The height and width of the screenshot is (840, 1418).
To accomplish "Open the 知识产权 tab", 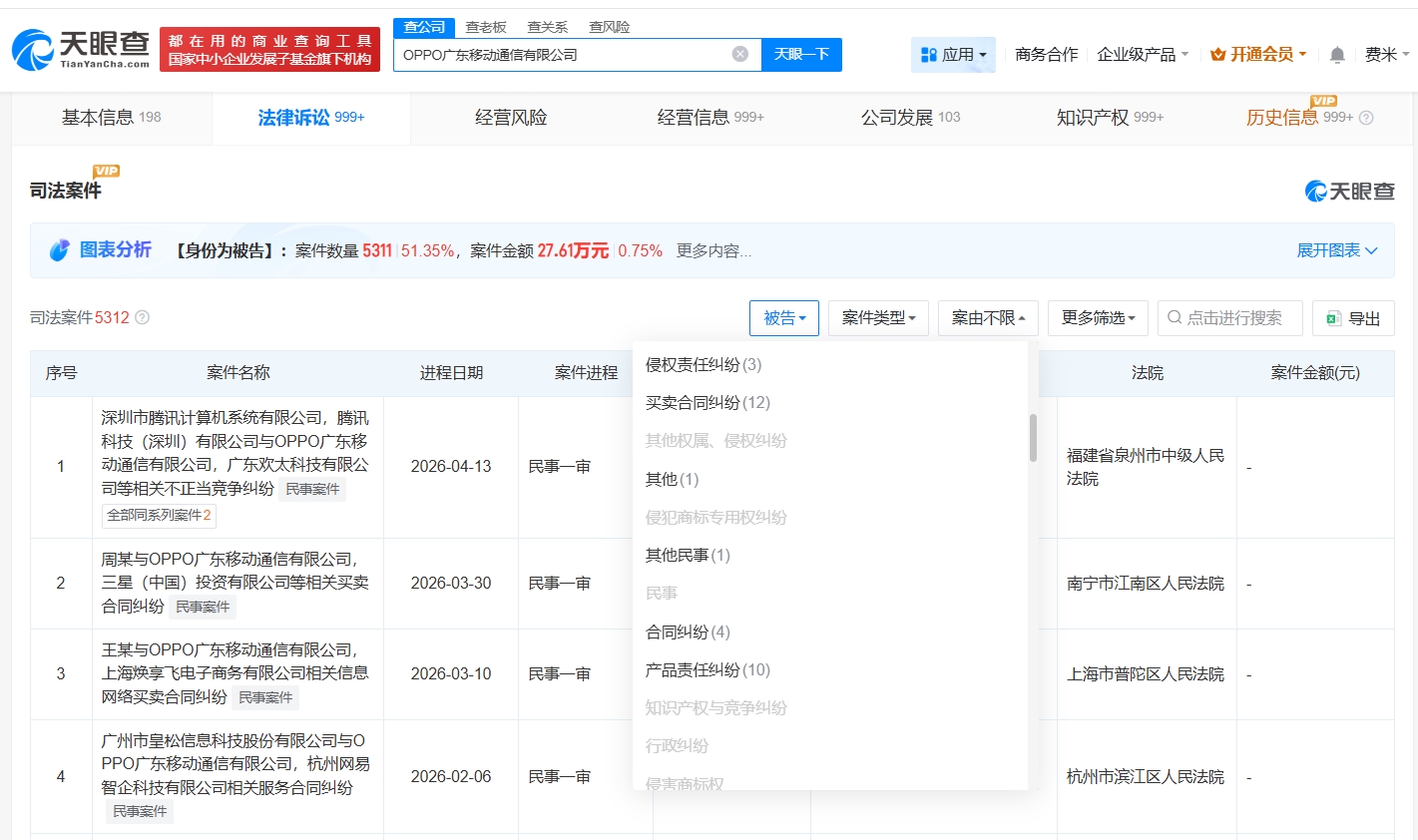I will click(1110, 118).
